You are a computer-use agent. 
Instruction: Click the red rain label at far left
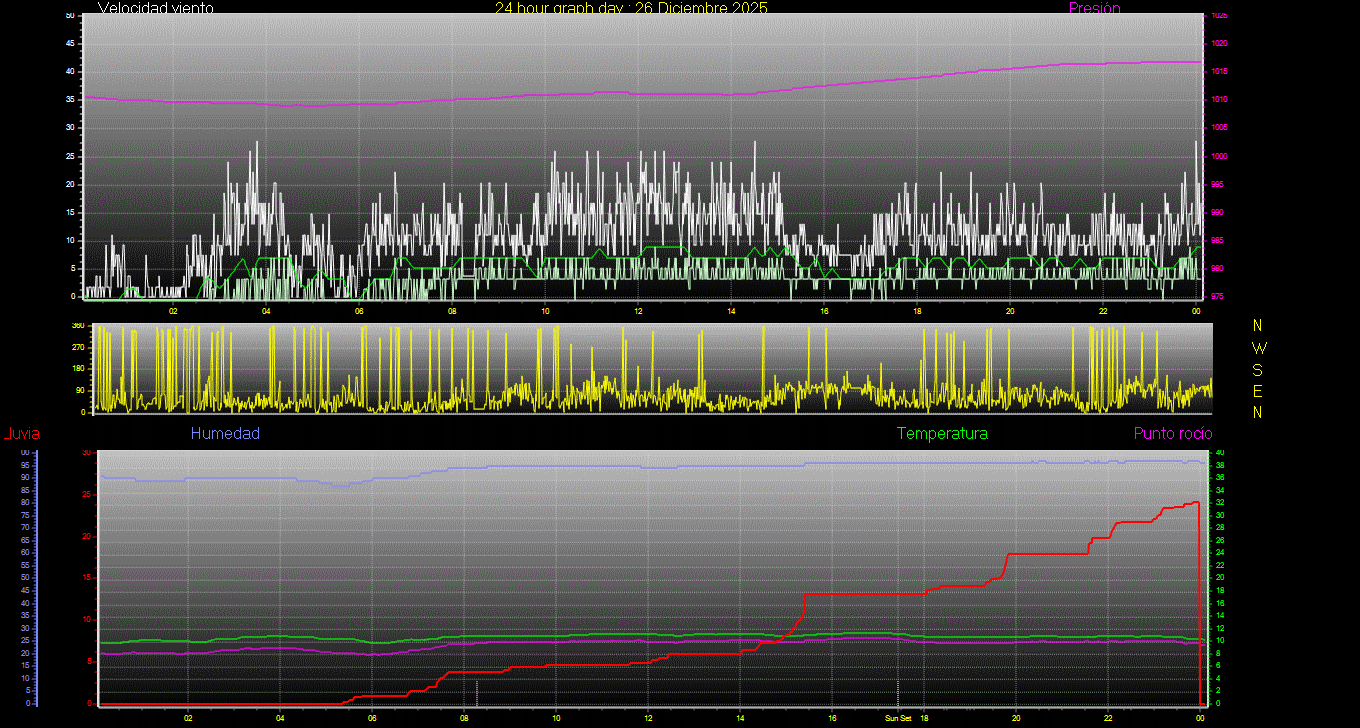click(x=21, y=433)
